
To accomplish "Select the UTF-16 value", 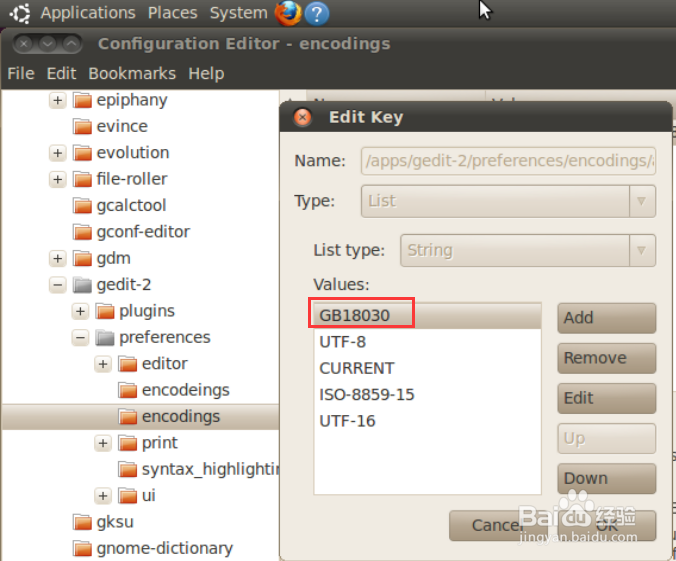I will pyautogui.click(x=427, y=421).
